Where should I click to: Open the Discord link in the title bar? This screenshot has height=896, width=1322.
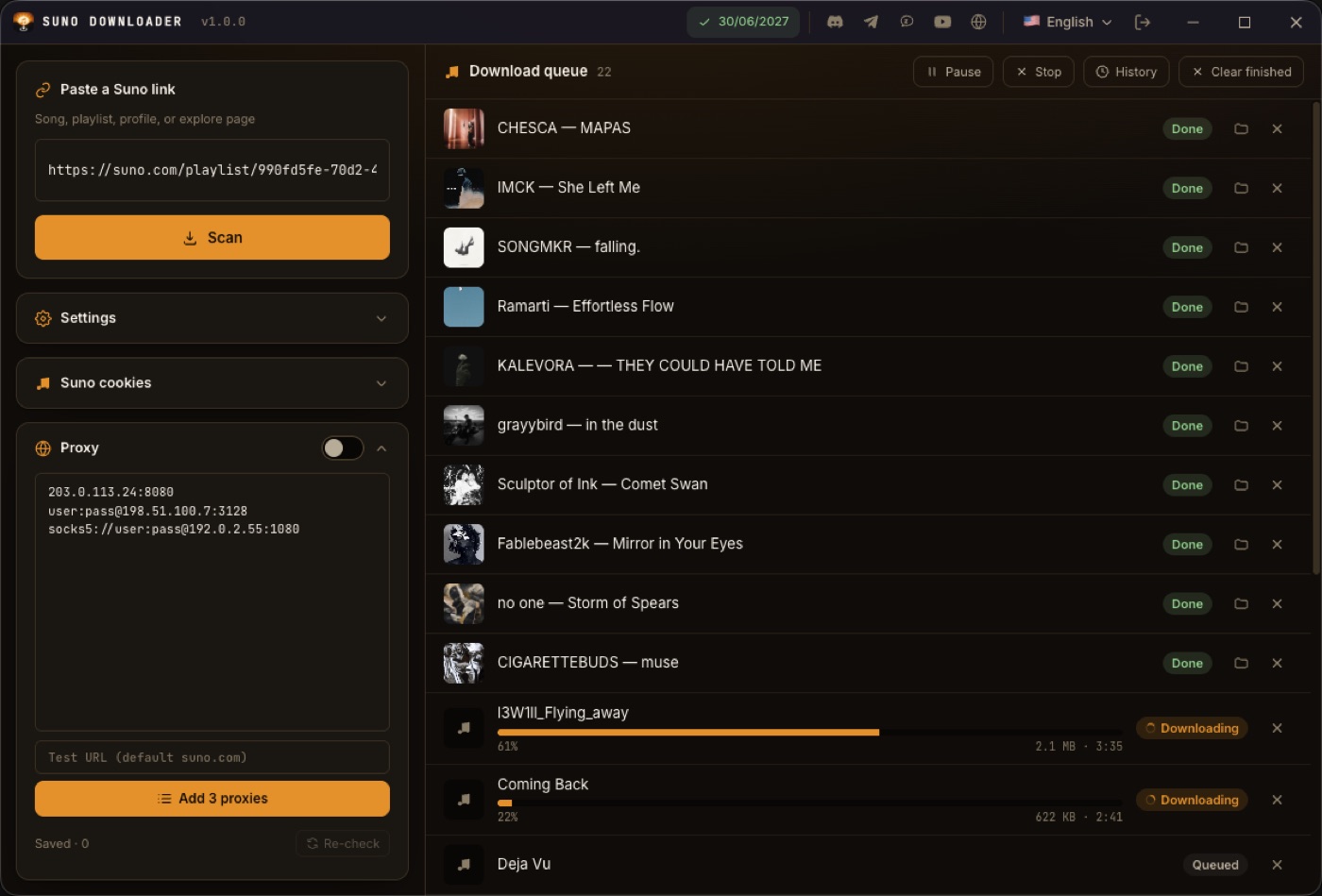835,22
